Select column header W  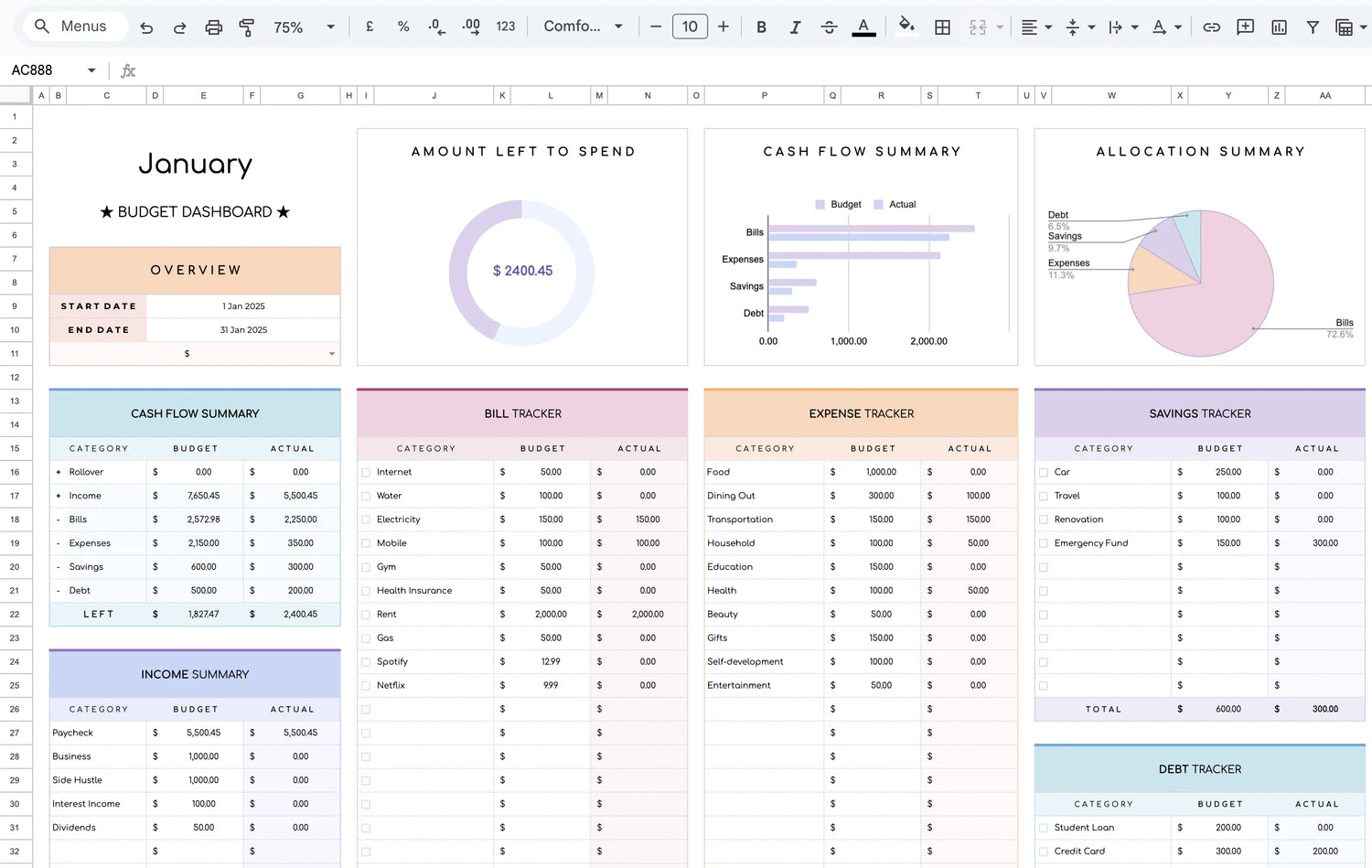(x=1111, y=95)
